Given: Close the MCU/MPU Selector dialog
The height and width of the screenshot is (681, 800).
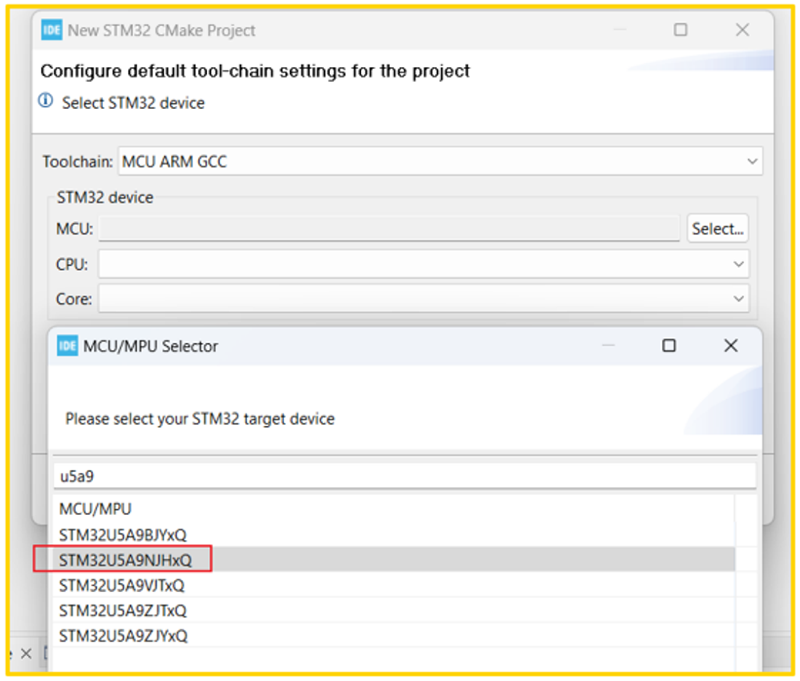Looking at the screenshot, I should (731, 346).
